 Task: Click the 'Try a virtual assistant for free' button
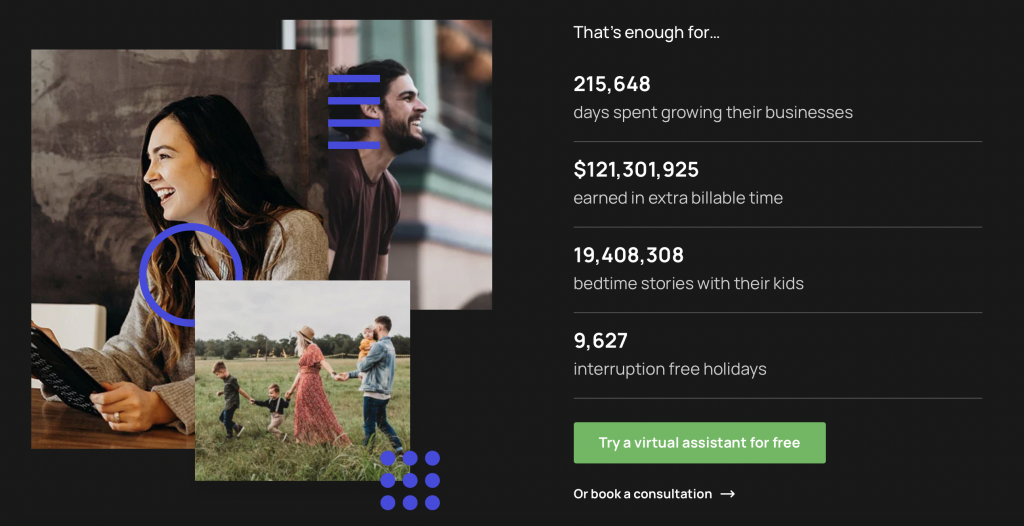[x=699, y=442]
